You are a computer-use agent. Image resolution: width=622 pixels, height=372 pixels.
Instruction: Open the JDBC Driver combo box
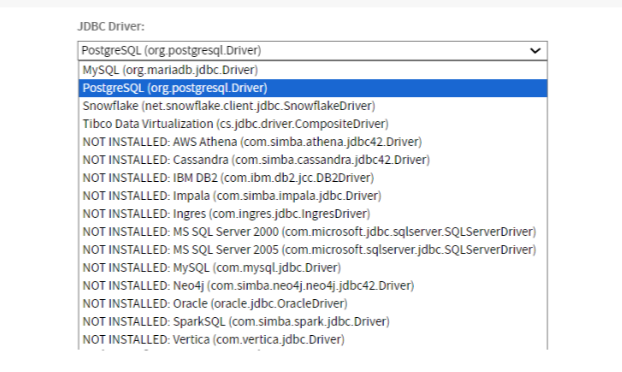click(313, 51)
